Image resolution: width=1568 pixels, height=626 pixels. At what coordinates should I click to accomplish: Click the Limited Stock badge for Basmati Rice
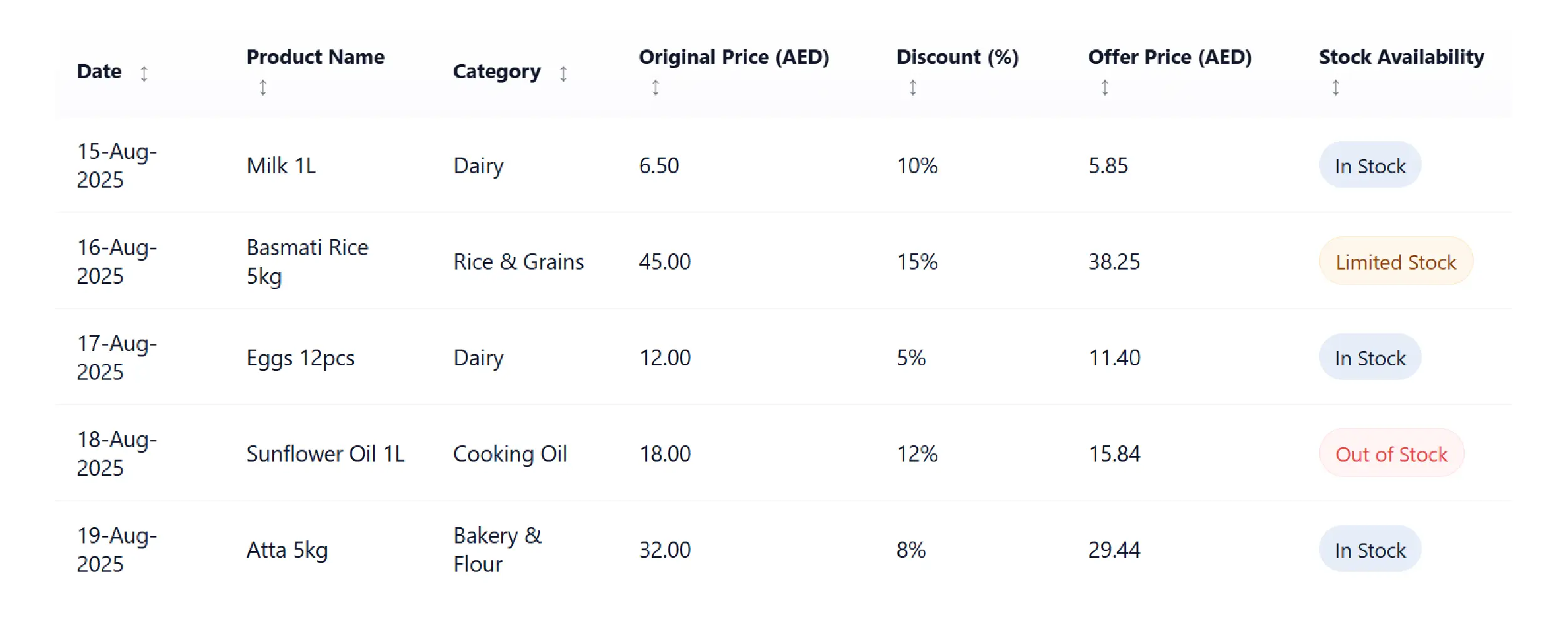1395,262
